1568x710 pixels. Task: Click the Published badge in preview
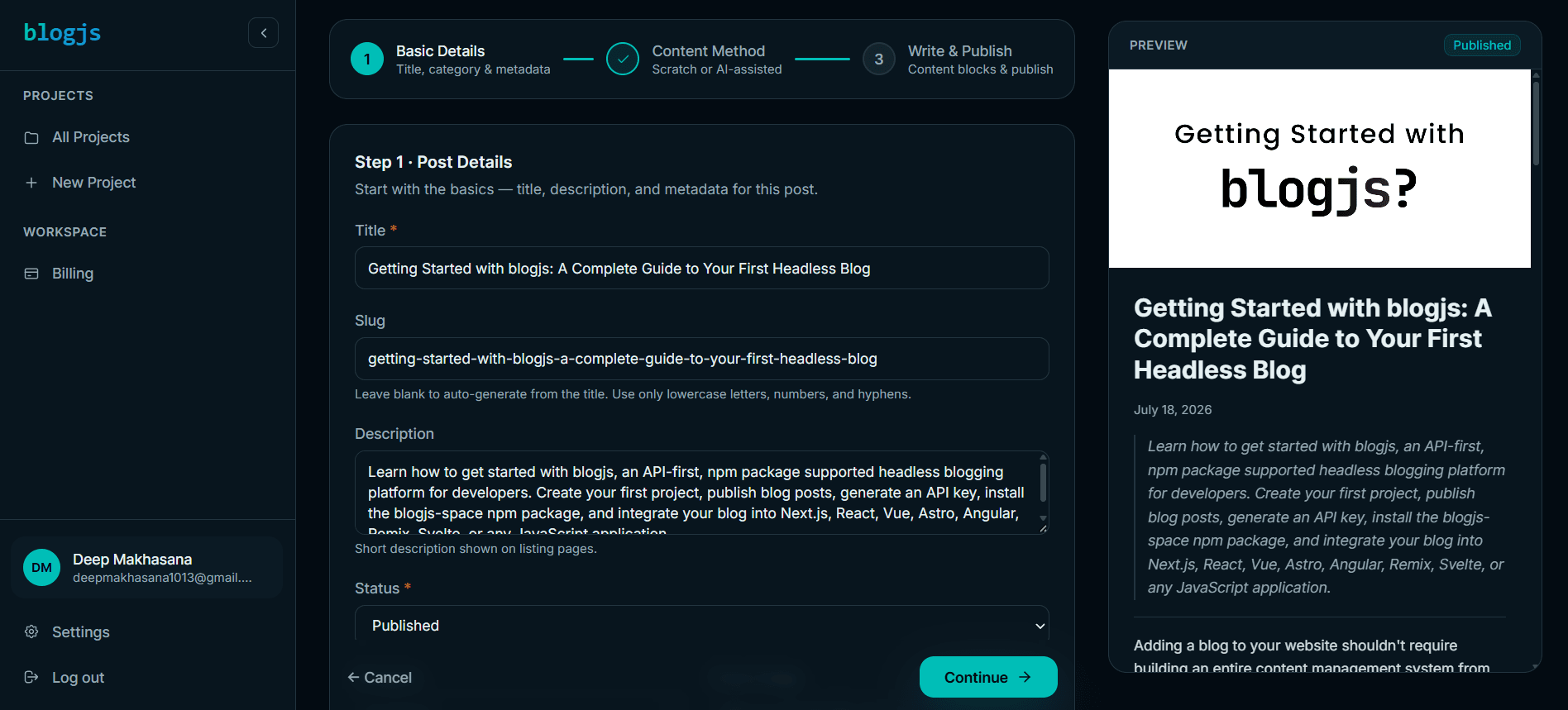tap(1482, 45)
